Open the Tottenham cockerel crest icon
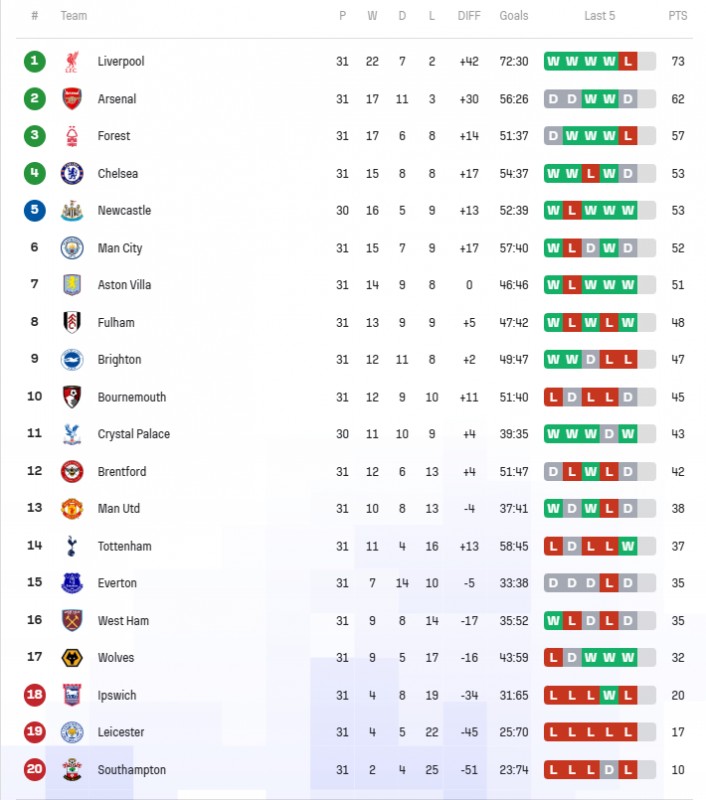 (72, 546)
